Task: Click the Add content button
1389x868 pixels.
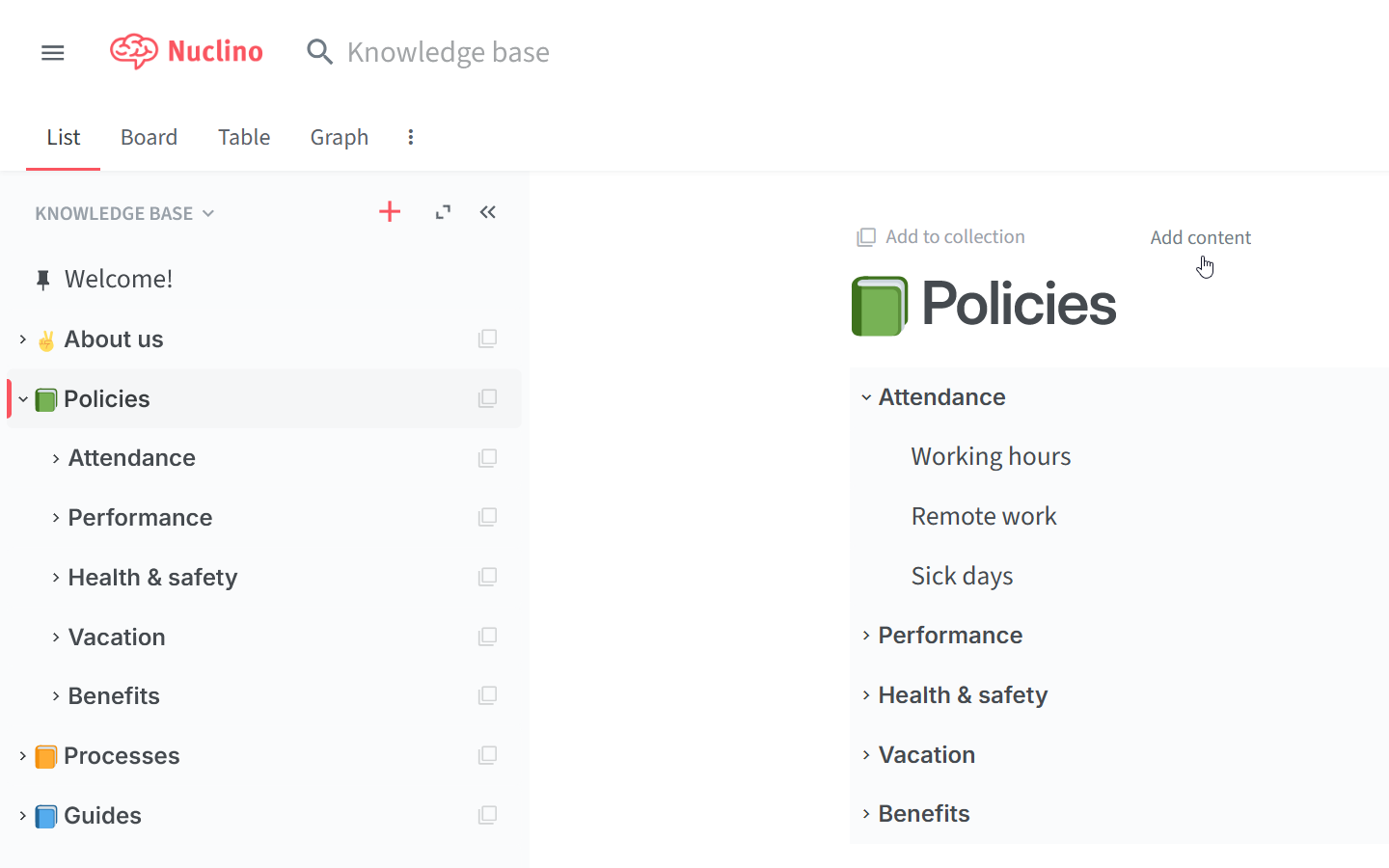Action: [x=1200, y=237]
